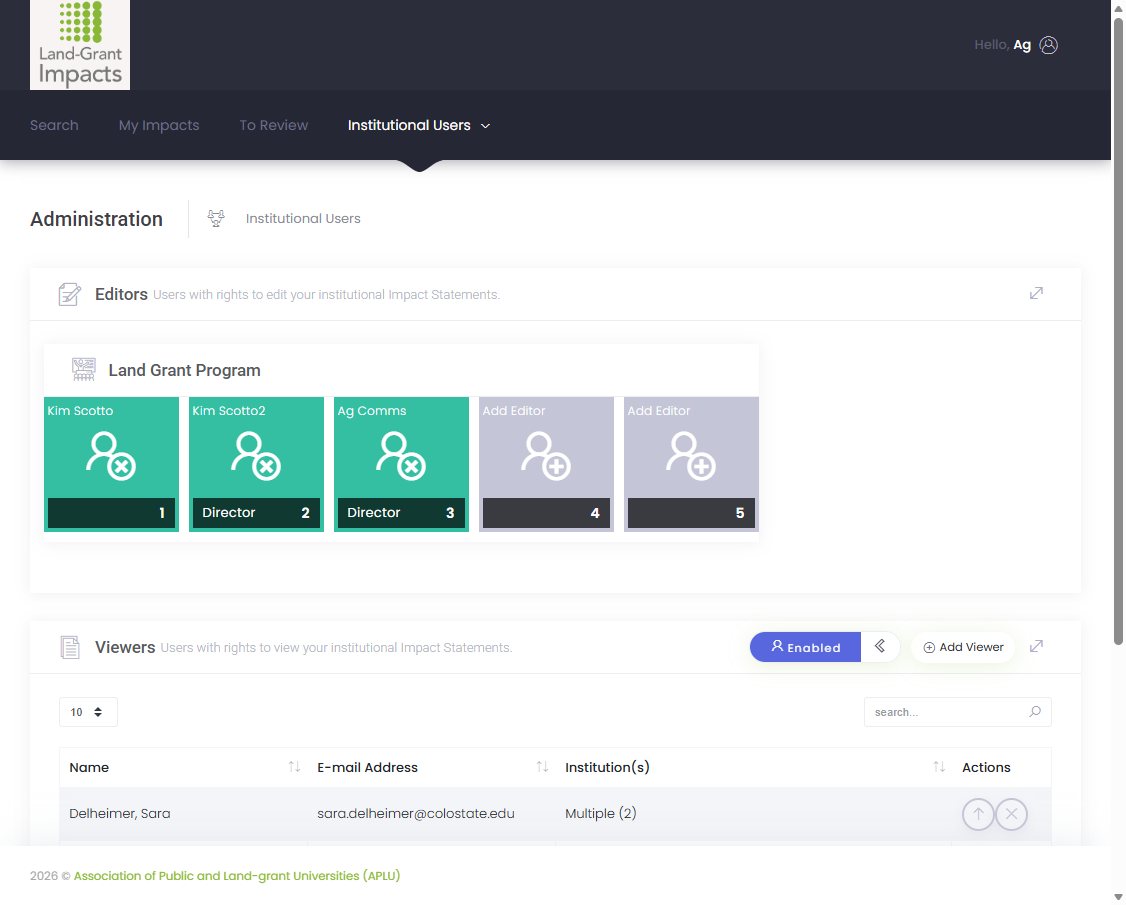Screen dimensions: 1126x905
Task: Add an editor in slot 5
Action: [692, 455]
